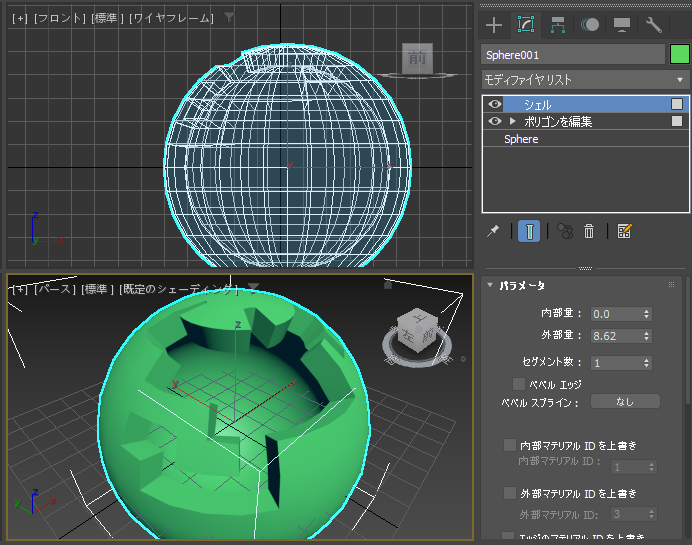Click the Pin Stack icon
This screenshot has height=545, width=692.
[x=493, y=231]
